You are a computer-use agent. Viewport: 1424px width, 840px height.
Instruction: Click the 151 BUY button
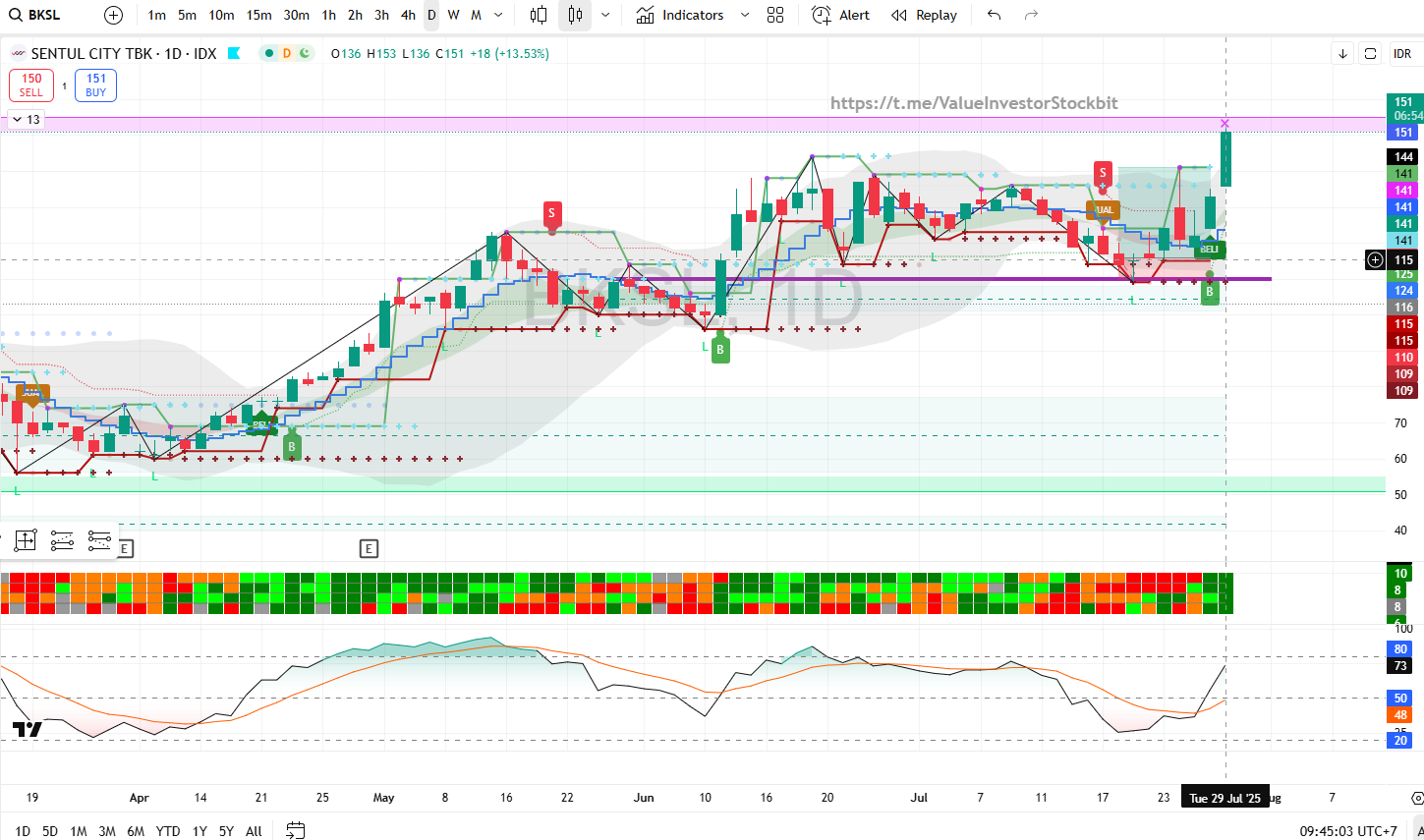click(x=95, y=85)
